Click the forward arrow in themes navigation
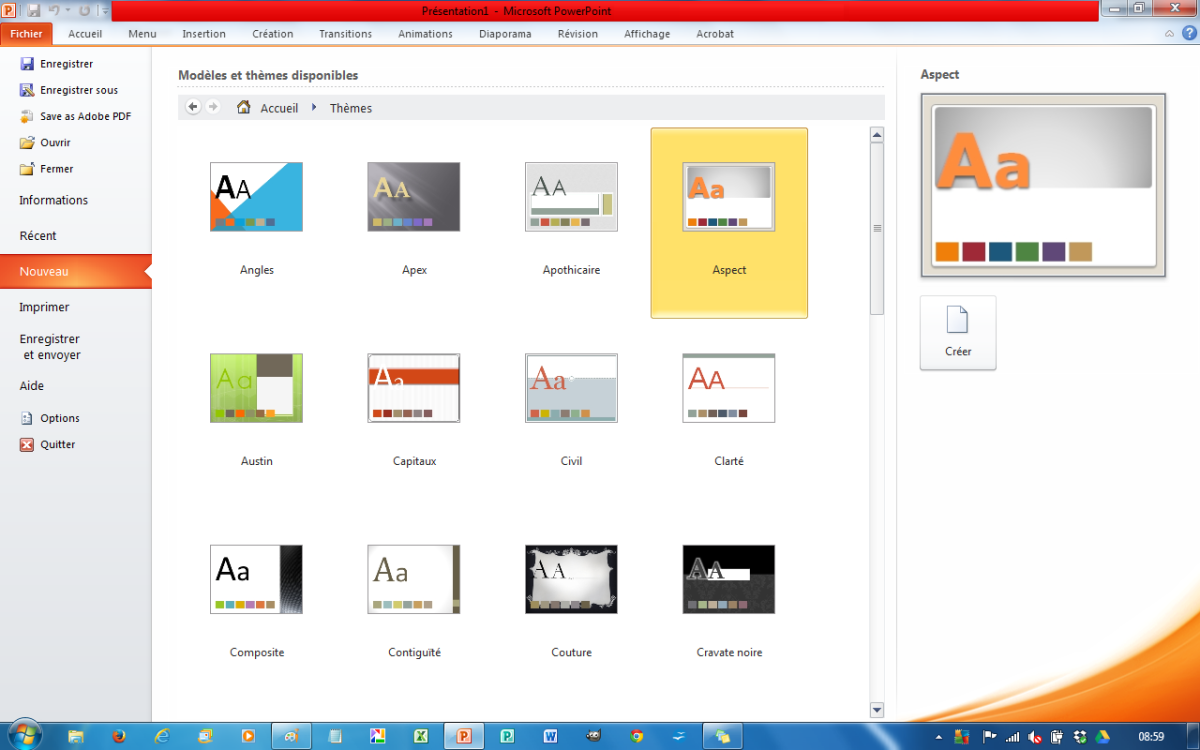This screenshot has height=750, width=1200. 213,107
